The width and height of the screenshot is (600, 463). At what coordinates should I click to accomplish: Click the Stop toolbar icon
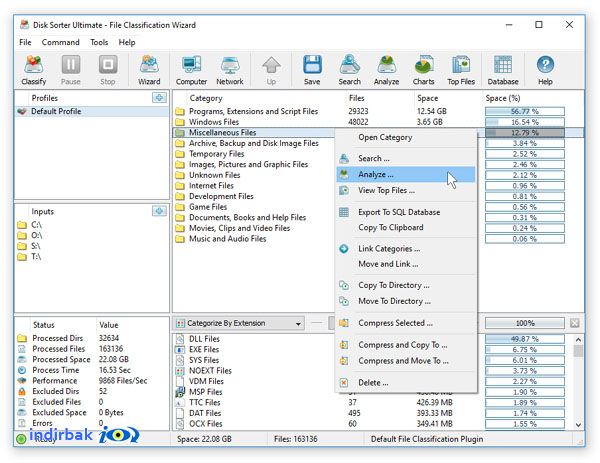[108, 70]
